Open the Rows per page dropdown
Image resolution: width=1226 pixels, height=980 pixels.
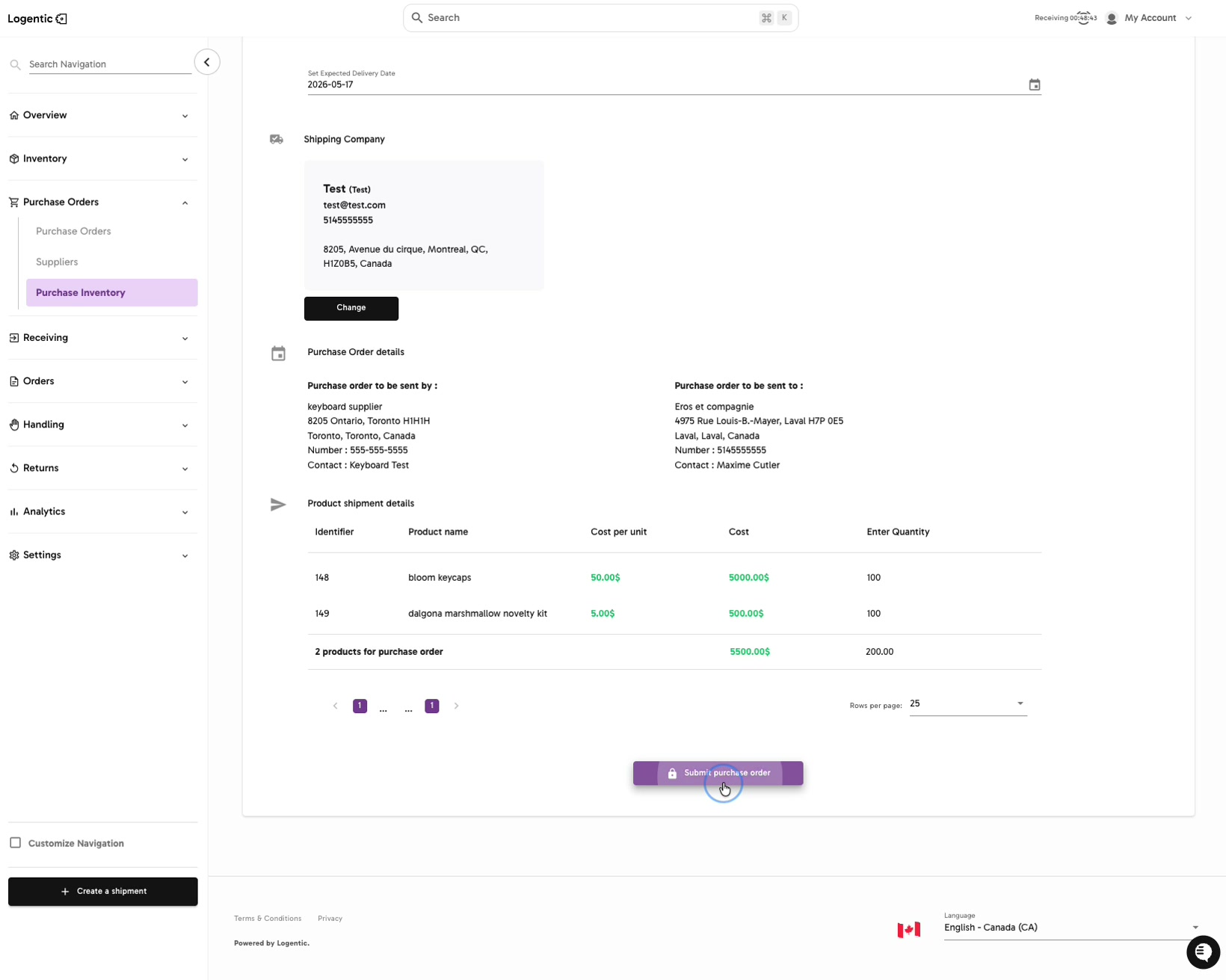click(x=968, y=704)
